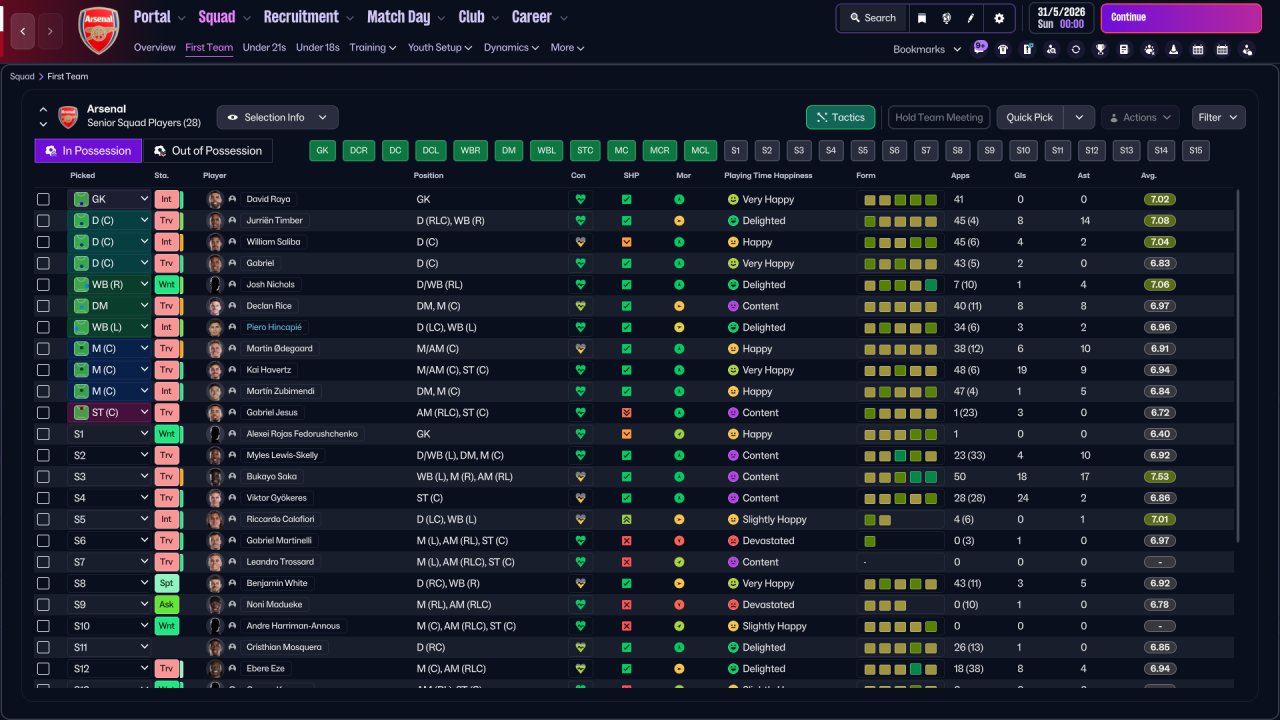Select the checkbox next to Bukayo Saka
Viewport: 1280px width, 720px height.
[43, 477]
